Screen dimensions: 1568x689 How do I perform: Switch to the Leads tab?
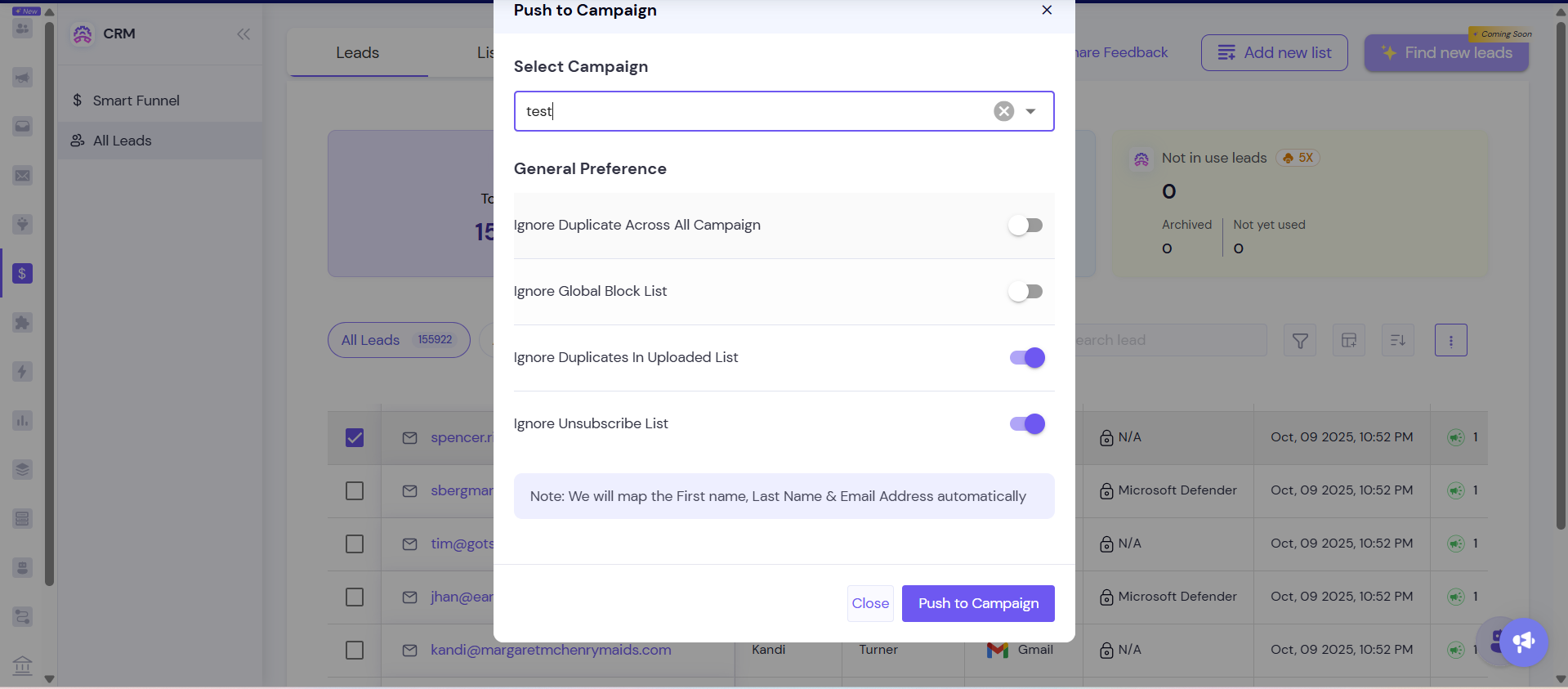[x=358, y=53]
